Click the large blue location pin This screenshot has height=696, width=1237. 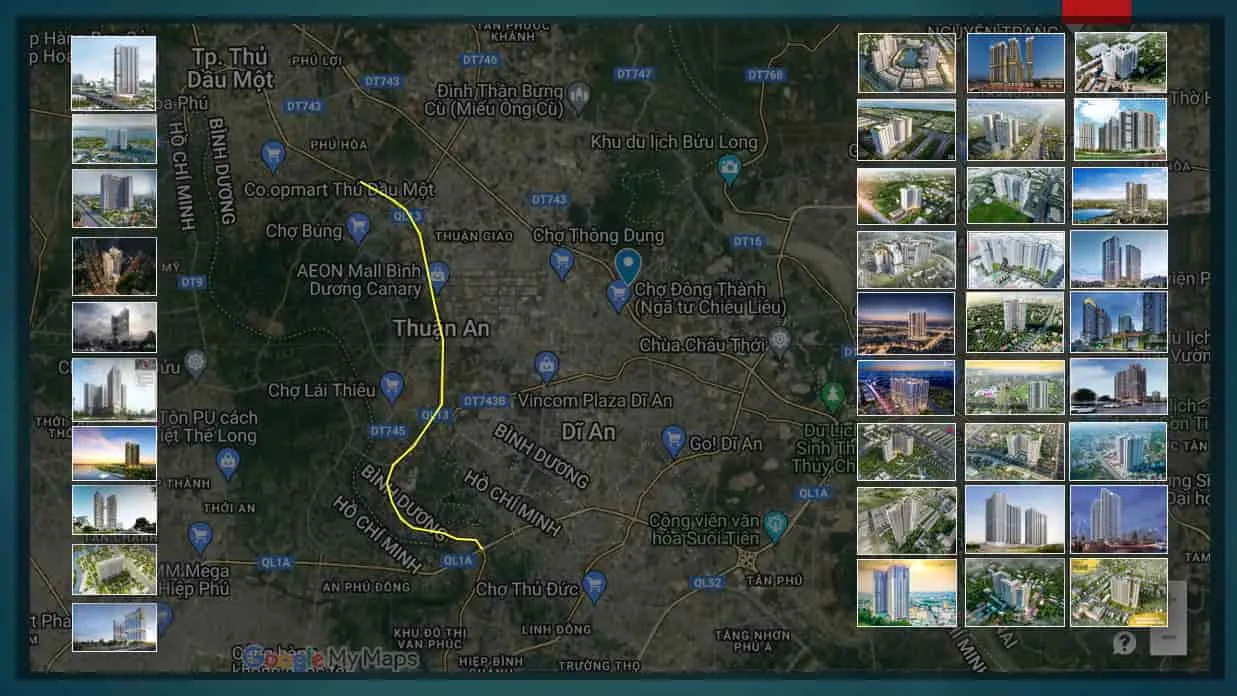(x=628, y=266)
